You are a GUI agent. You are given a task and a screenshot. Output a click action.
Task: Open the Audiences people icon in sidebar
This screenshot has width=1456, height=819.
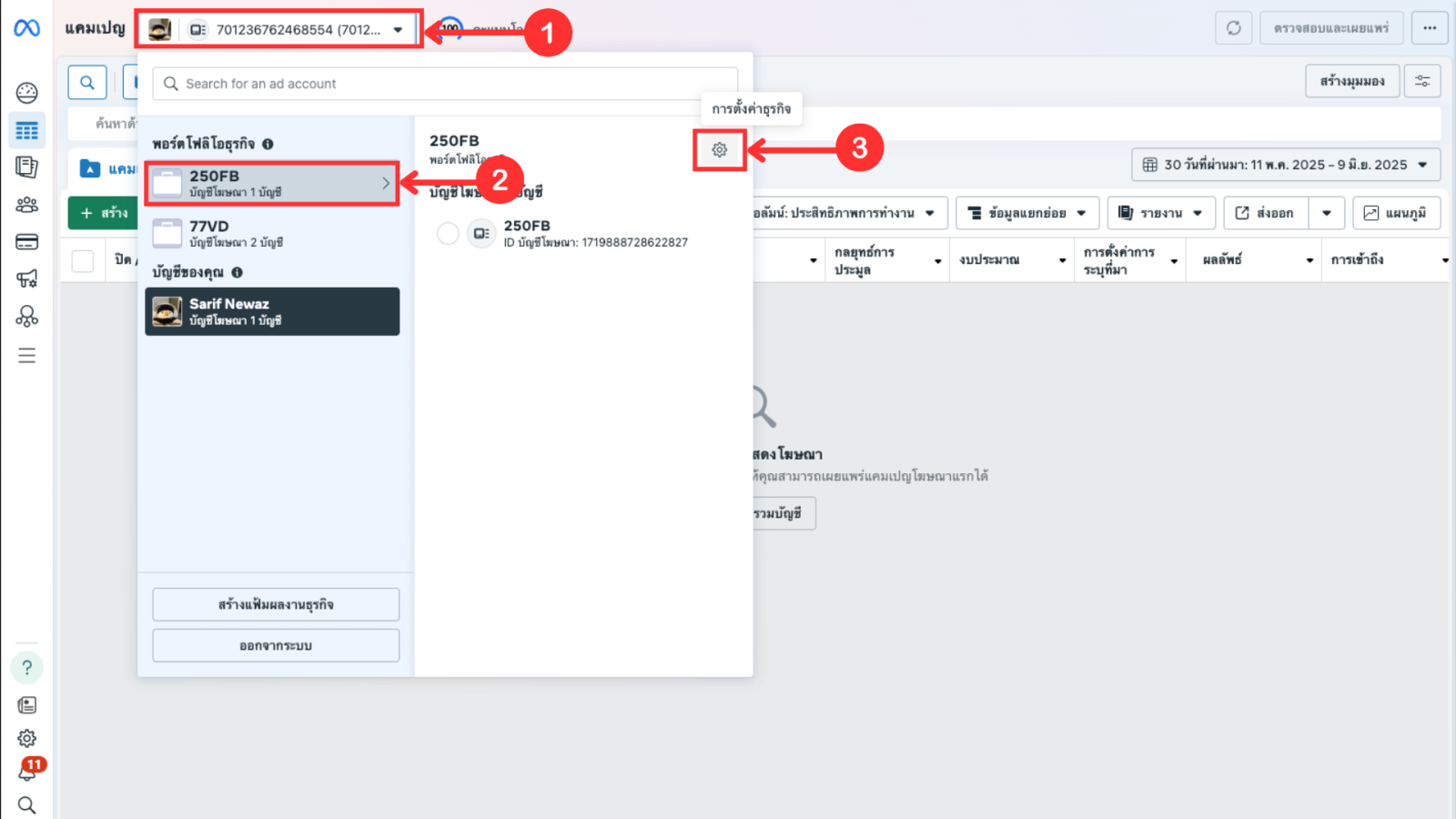(x=26, y=205)
